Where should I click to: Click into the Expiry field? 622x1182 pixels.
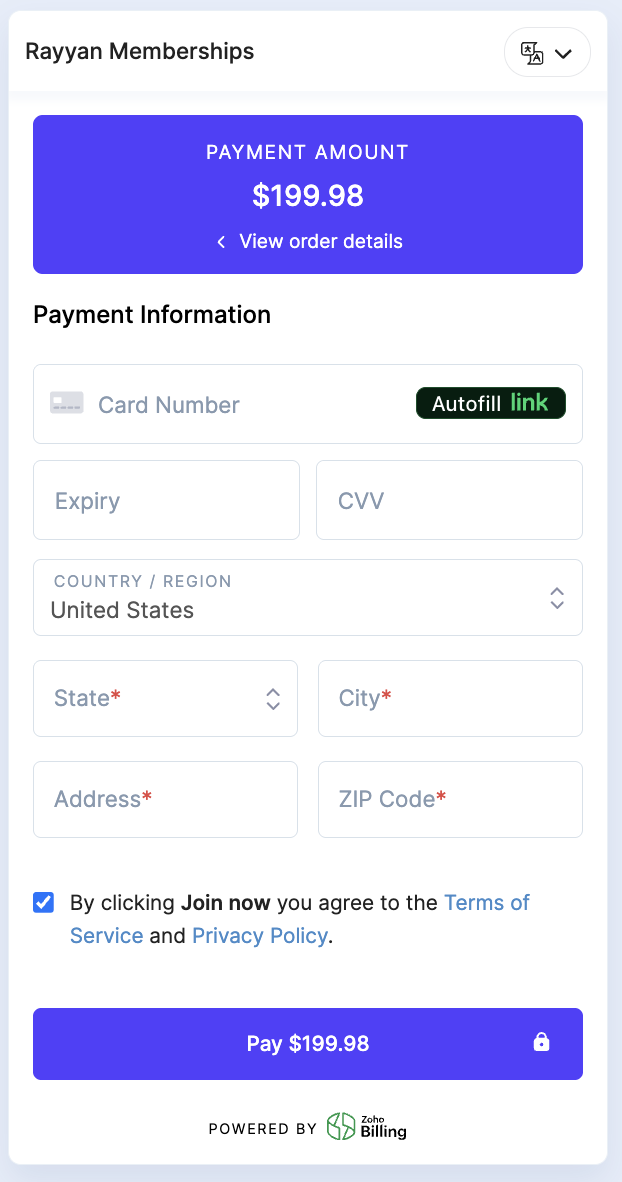166,500
